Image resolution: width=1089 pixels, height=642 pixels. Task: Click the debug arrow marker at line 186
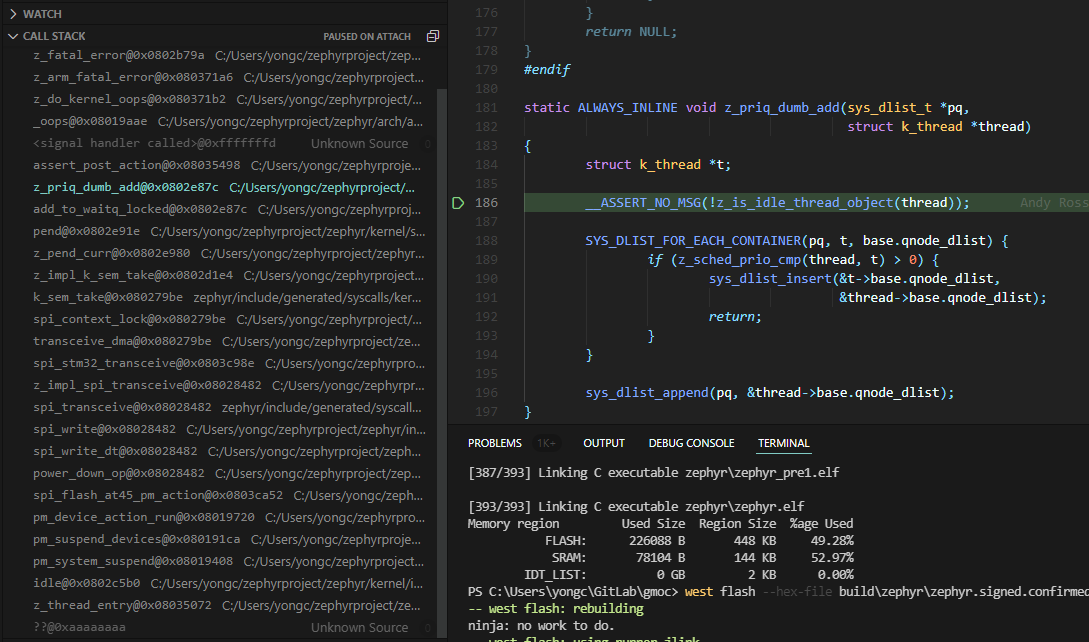[458, 203]
